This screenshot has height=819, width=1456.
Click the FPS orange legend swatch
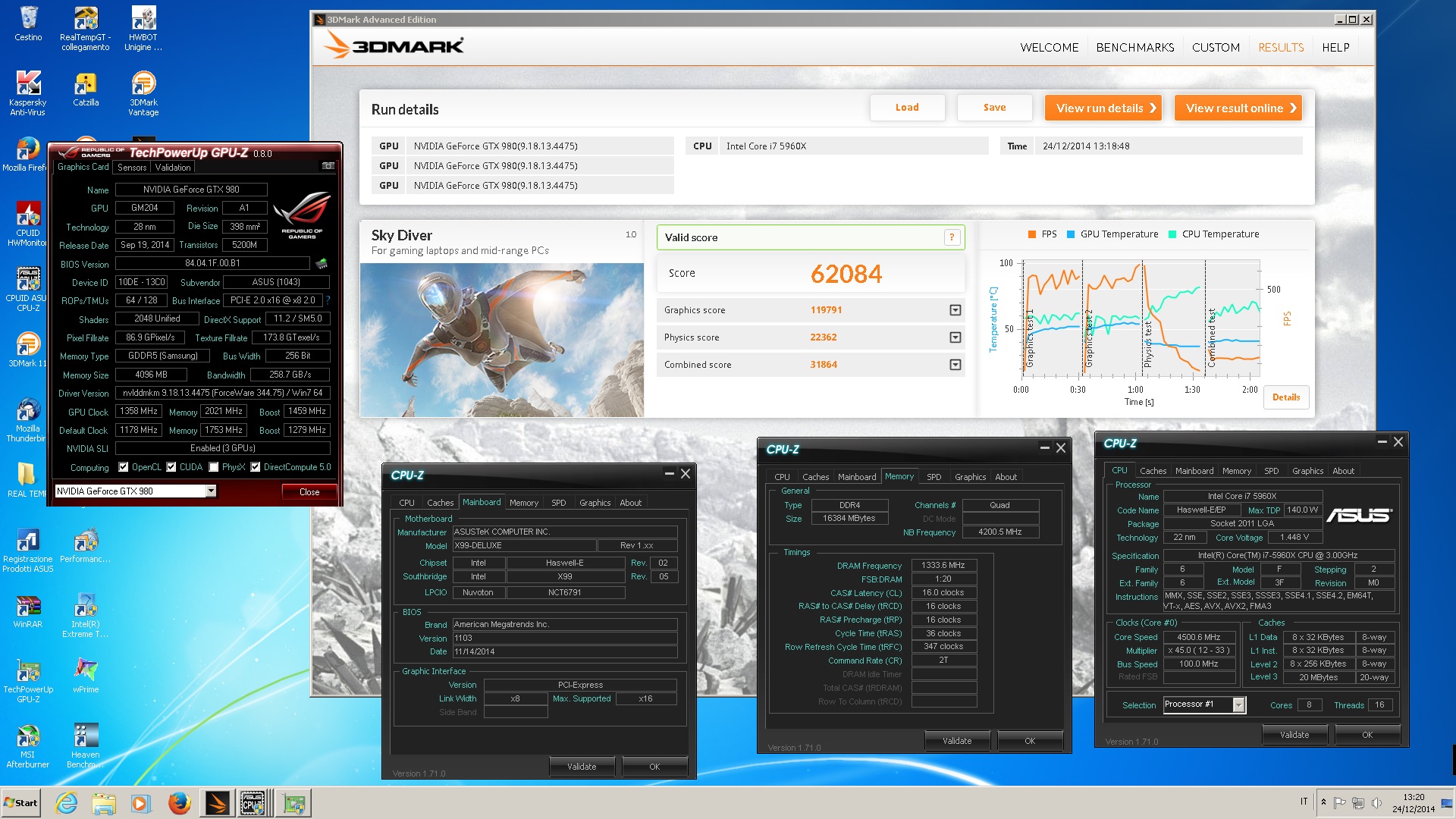coord(1031,234)
